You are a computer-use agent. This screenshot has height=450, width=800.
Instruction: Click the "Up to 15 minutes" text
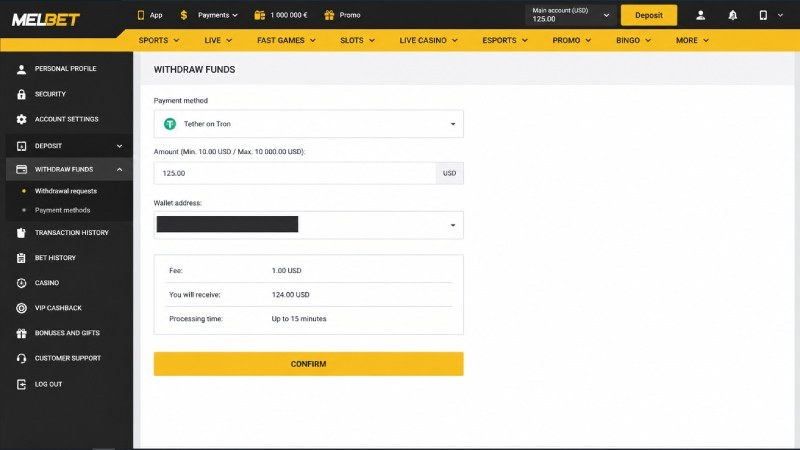[299, 319]
